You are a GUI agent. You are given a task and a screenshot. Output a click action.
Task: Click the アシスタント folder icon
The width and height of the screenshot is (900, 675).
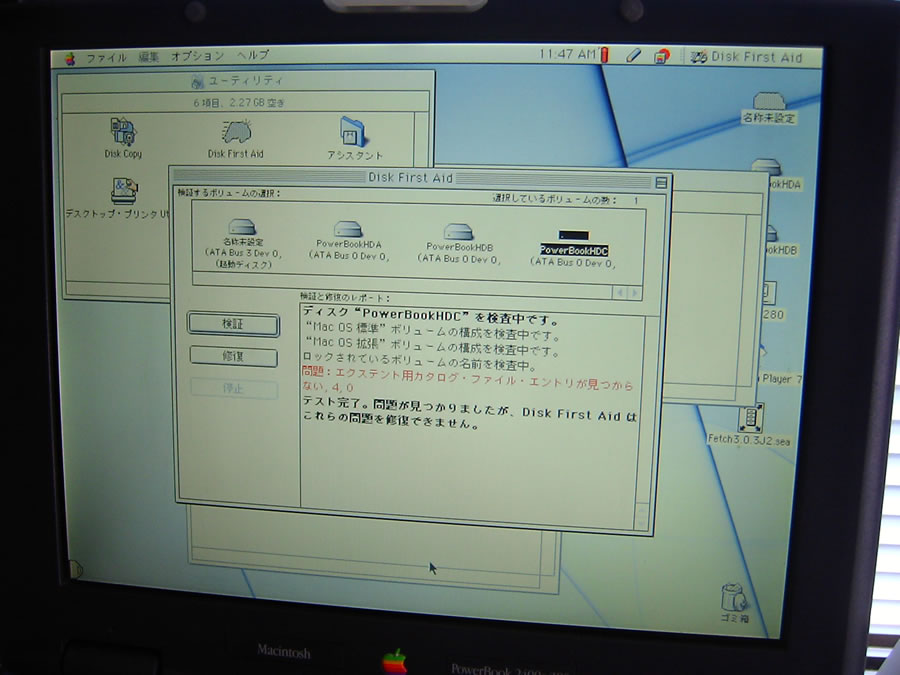355,138
